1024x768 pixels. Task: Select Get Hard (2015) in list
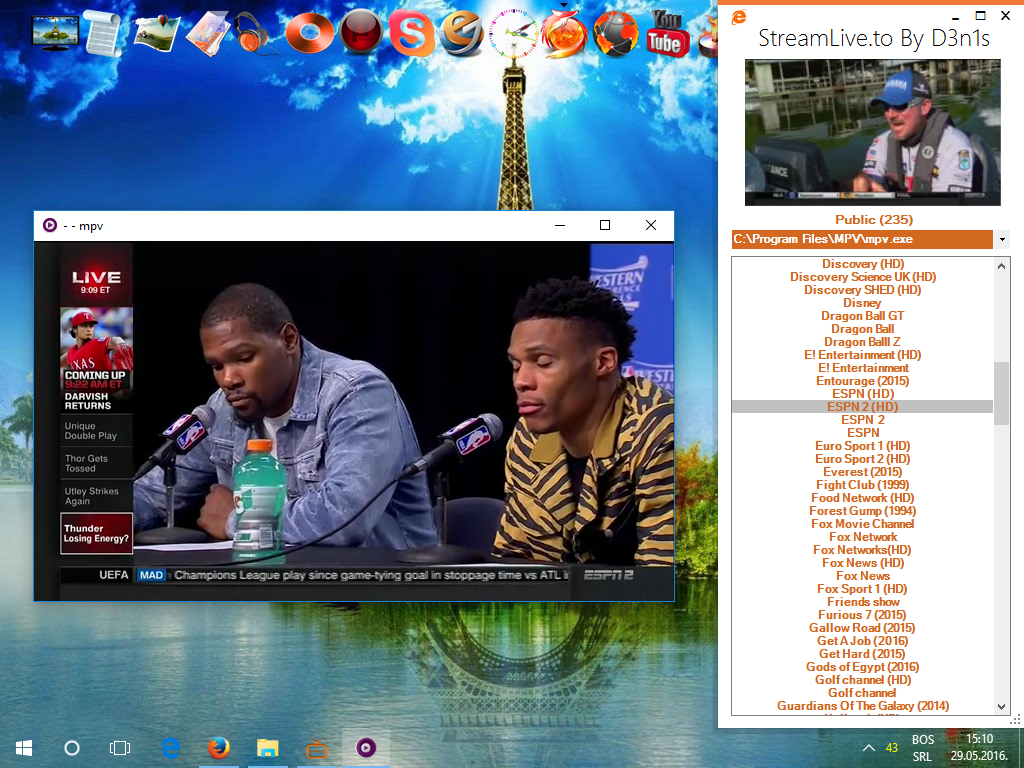click(863, 654)
